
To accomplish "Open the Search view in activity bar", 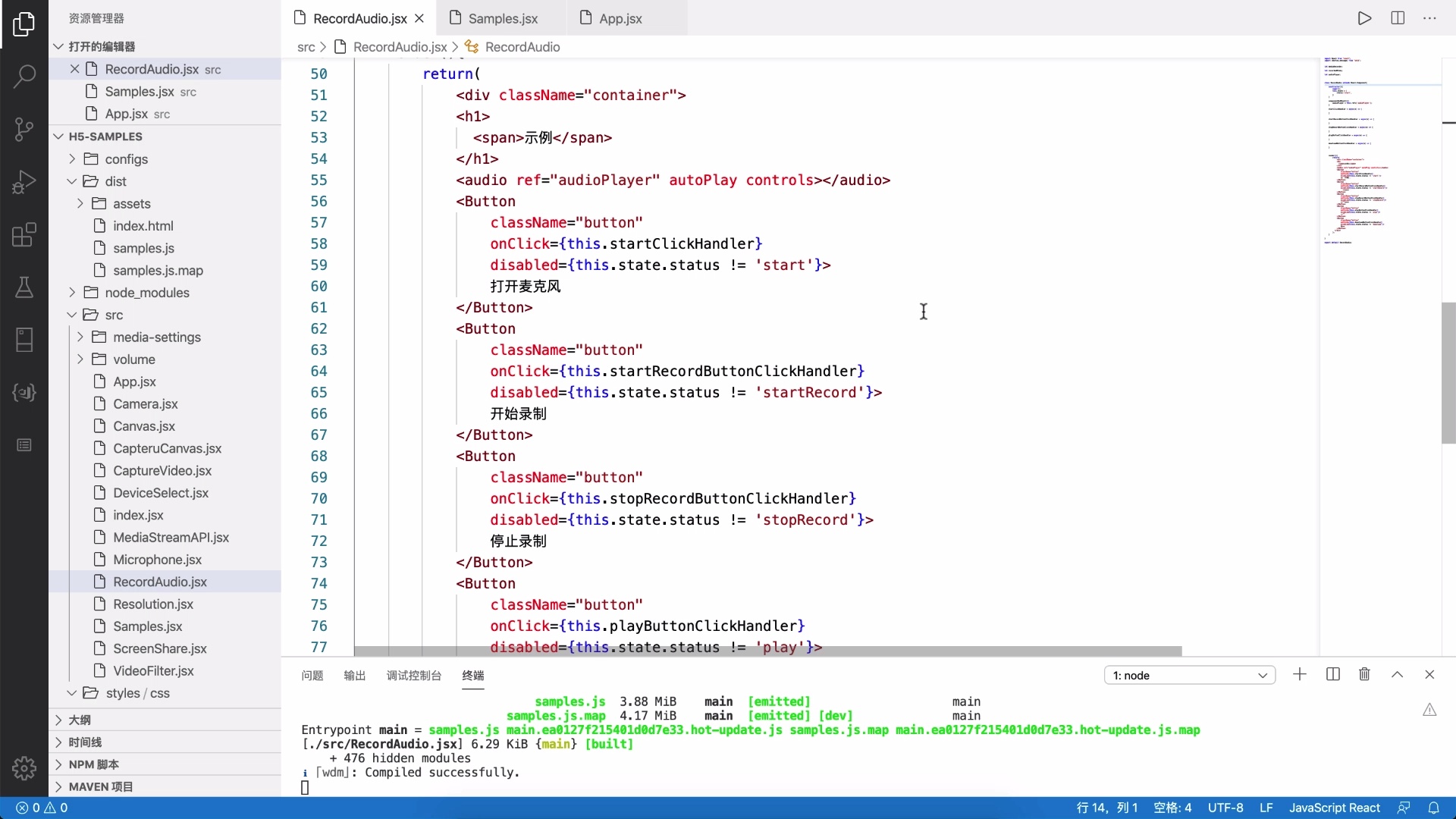I will [24, 76].
